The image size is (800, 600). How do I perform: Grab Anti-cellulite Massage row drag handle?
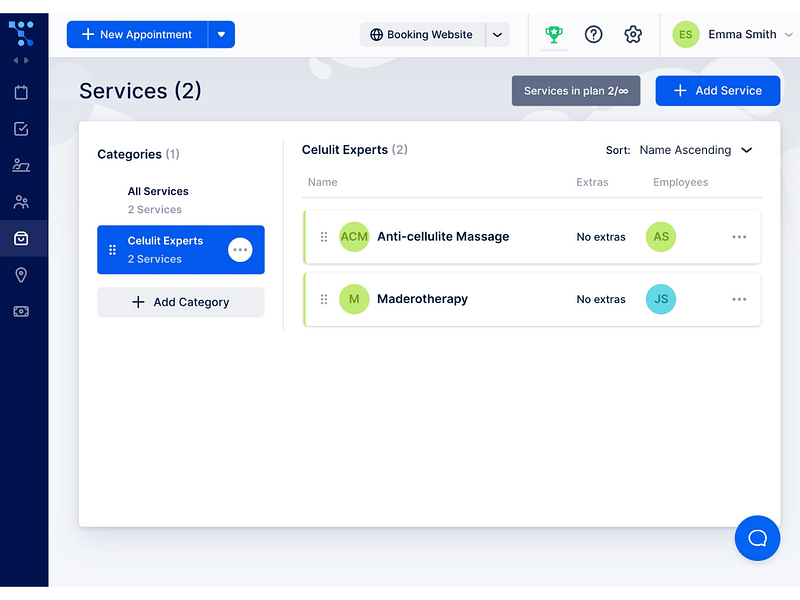click(x=323, y=237)
